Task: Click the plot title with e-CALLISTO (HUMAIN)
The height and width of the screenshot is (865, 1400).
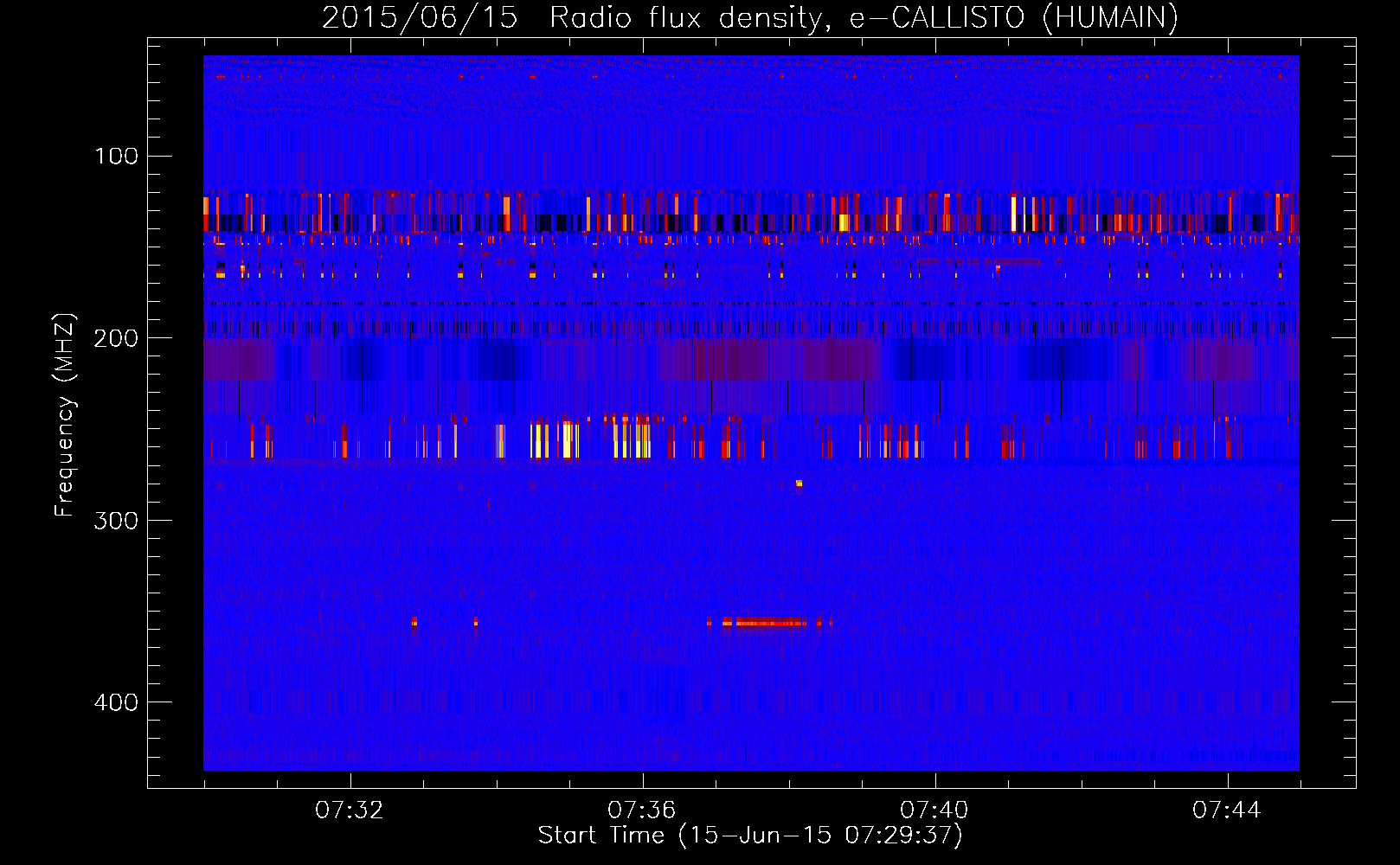Action: [x=750, y=17]
